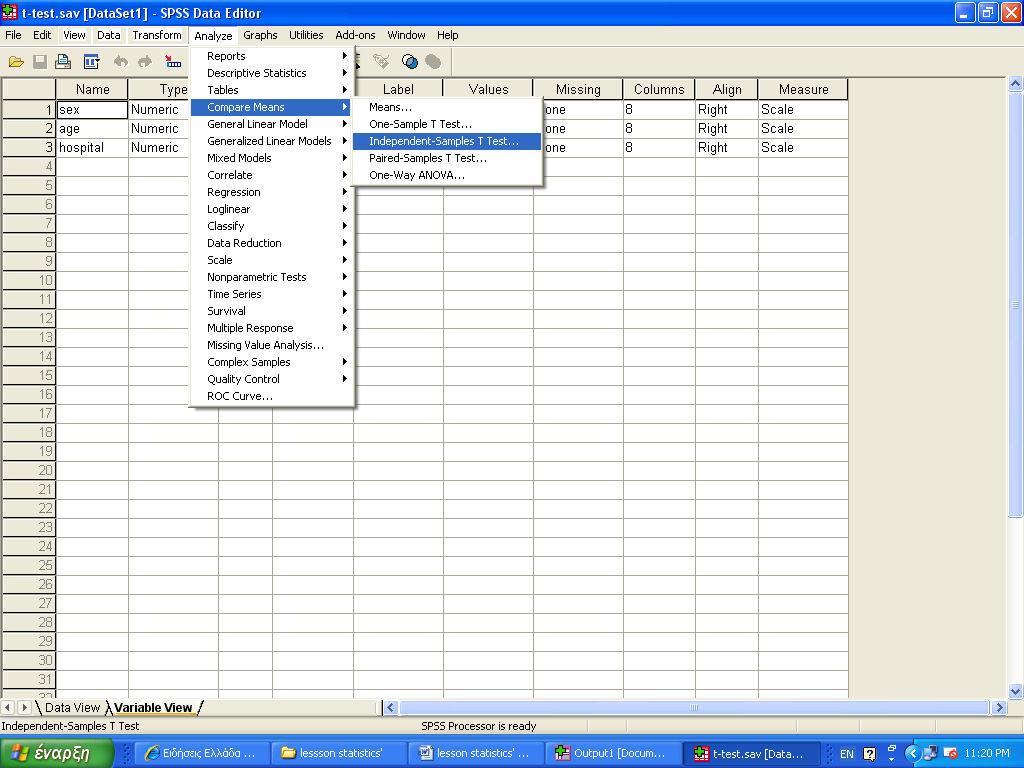This screenshot has width=1024, height=768.
Task: Select the Variable View tab
Action: 153,707
